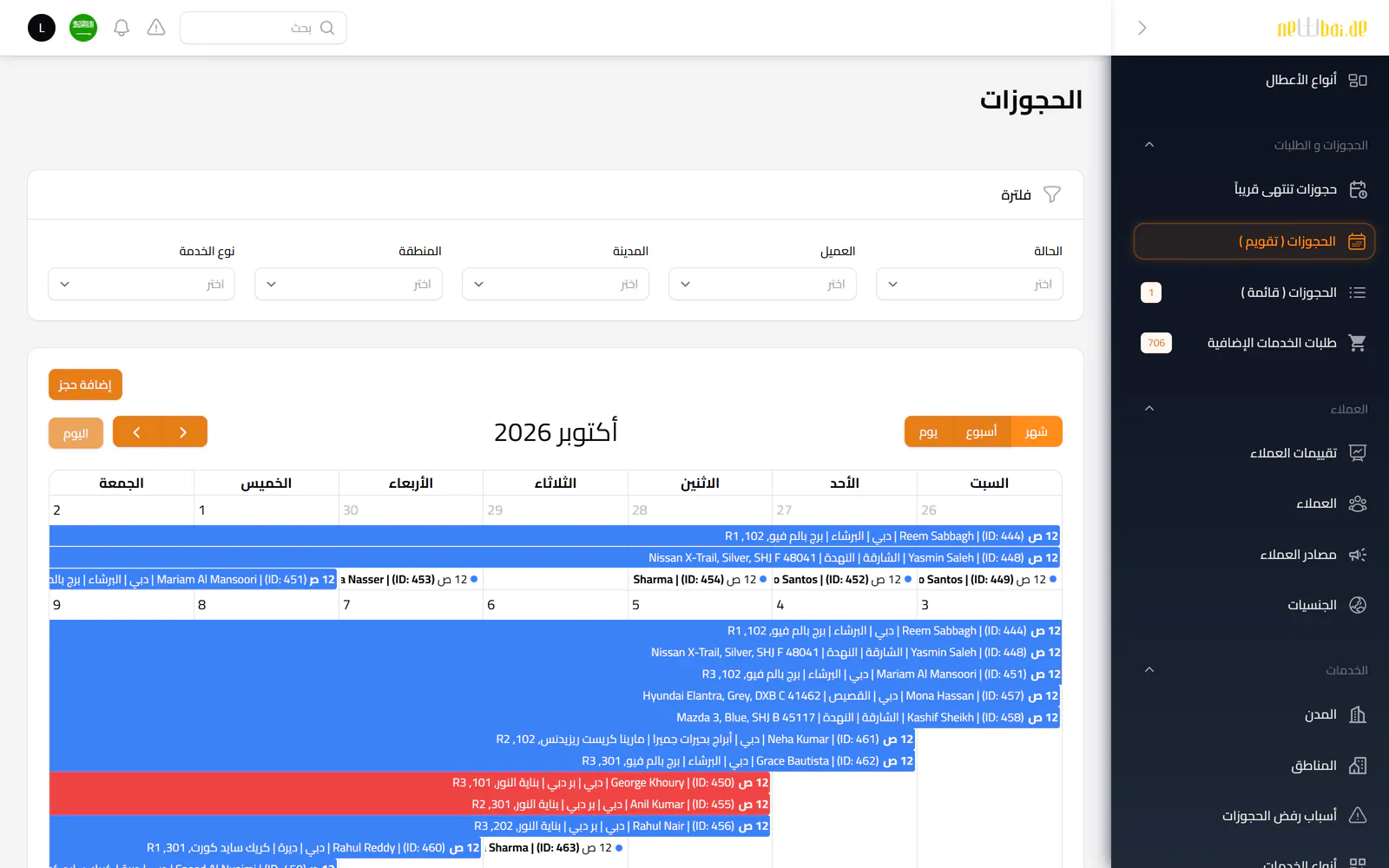Open أنواع الأعطال sidebar icon
Viewport: 1389px width, 868px height.
click(1358, 80)
